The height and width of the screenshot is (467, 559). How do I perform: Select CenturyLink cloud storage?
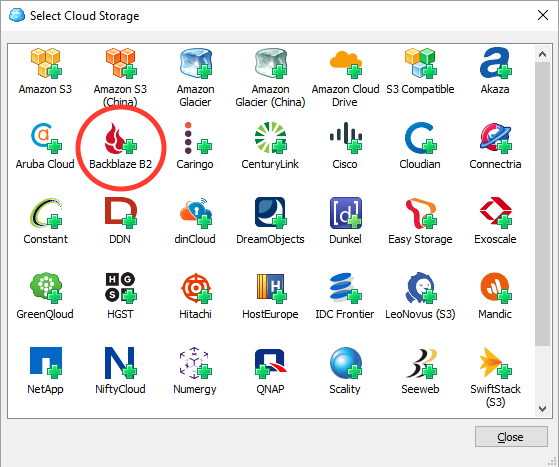tap(271, 138)
